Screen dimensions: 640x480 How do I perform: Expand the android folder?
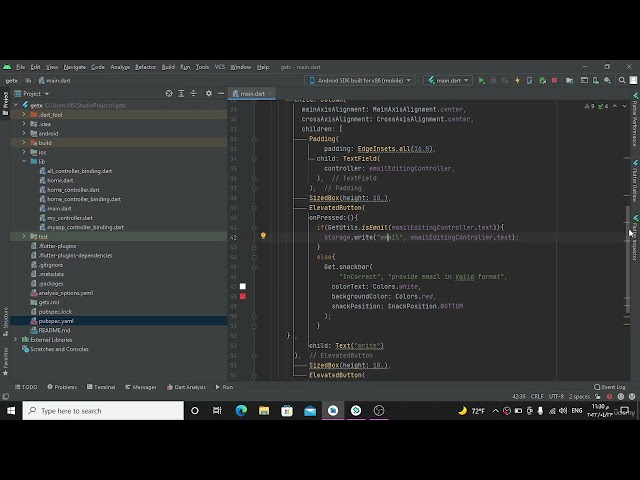[25, 133]
